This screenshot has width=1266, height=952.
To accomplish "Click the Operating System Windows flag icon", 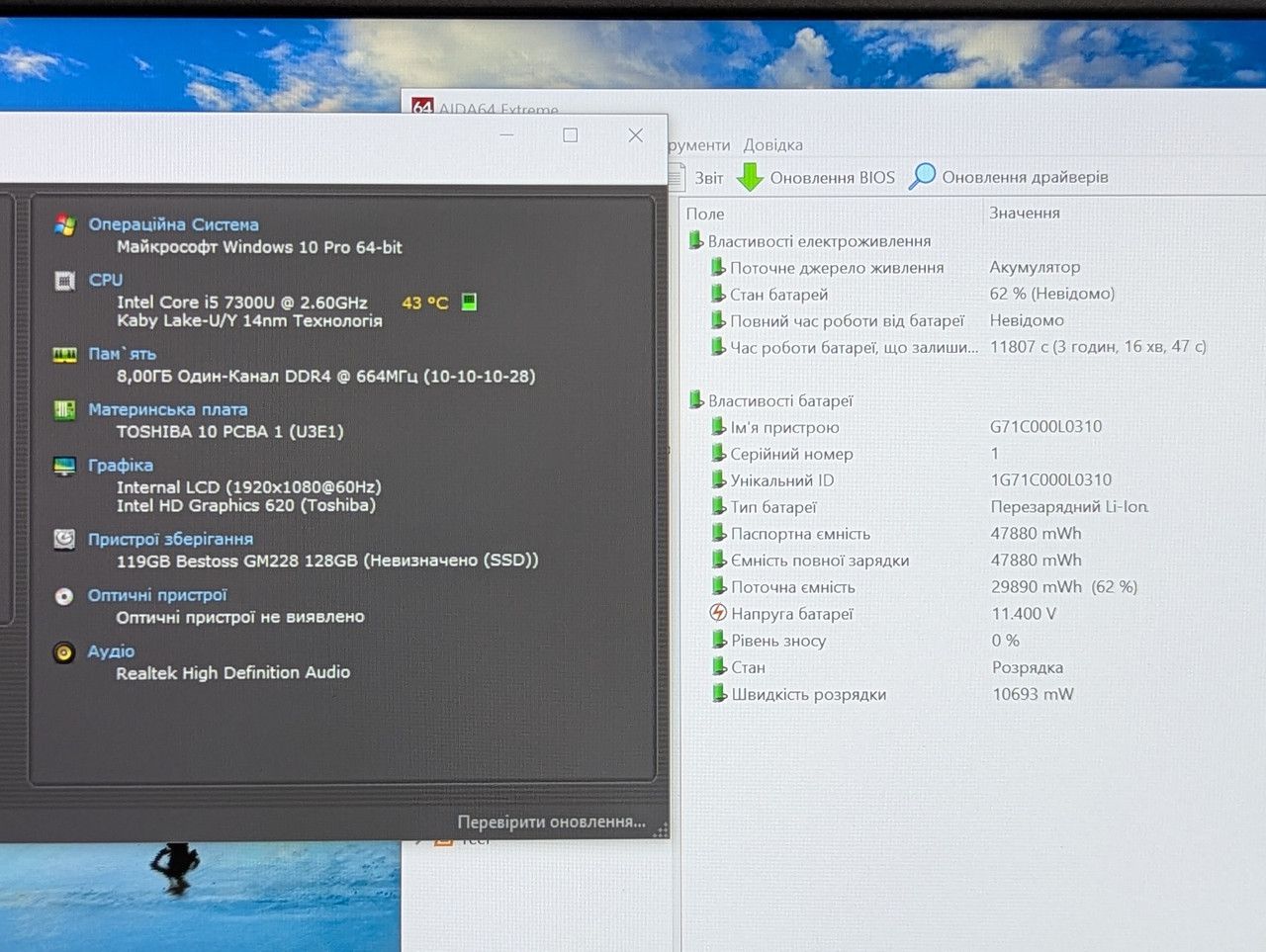I will [x=65, y=225].
